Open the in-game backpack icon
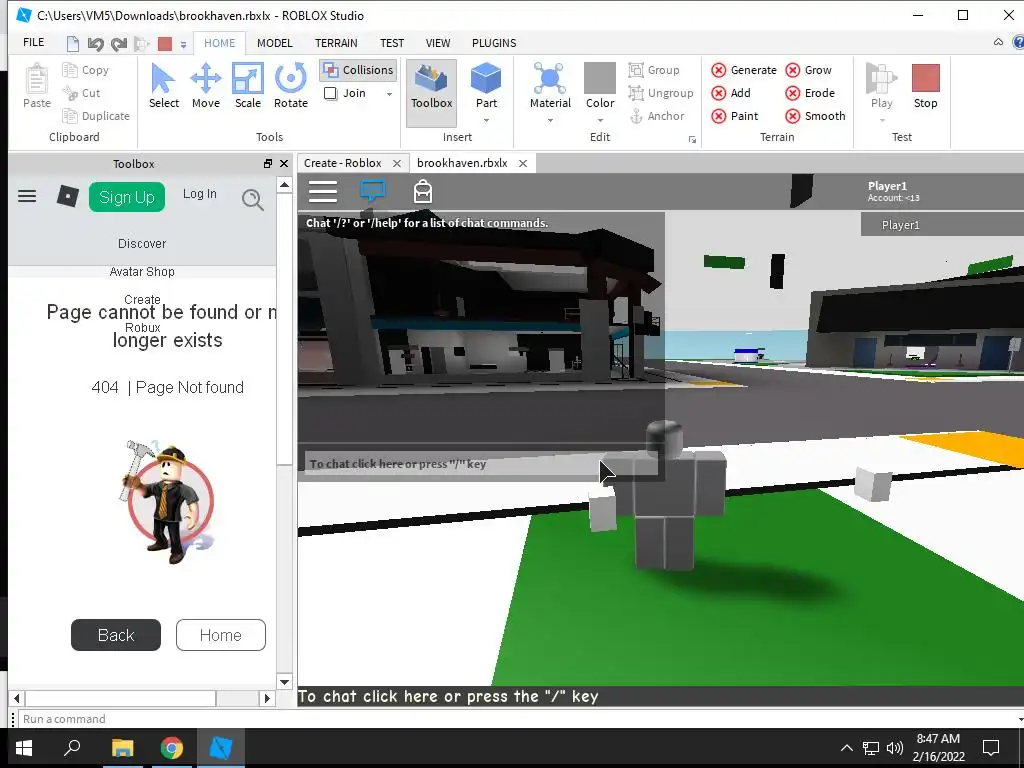This screenshot has width=1024, height=768. [423, 191]
